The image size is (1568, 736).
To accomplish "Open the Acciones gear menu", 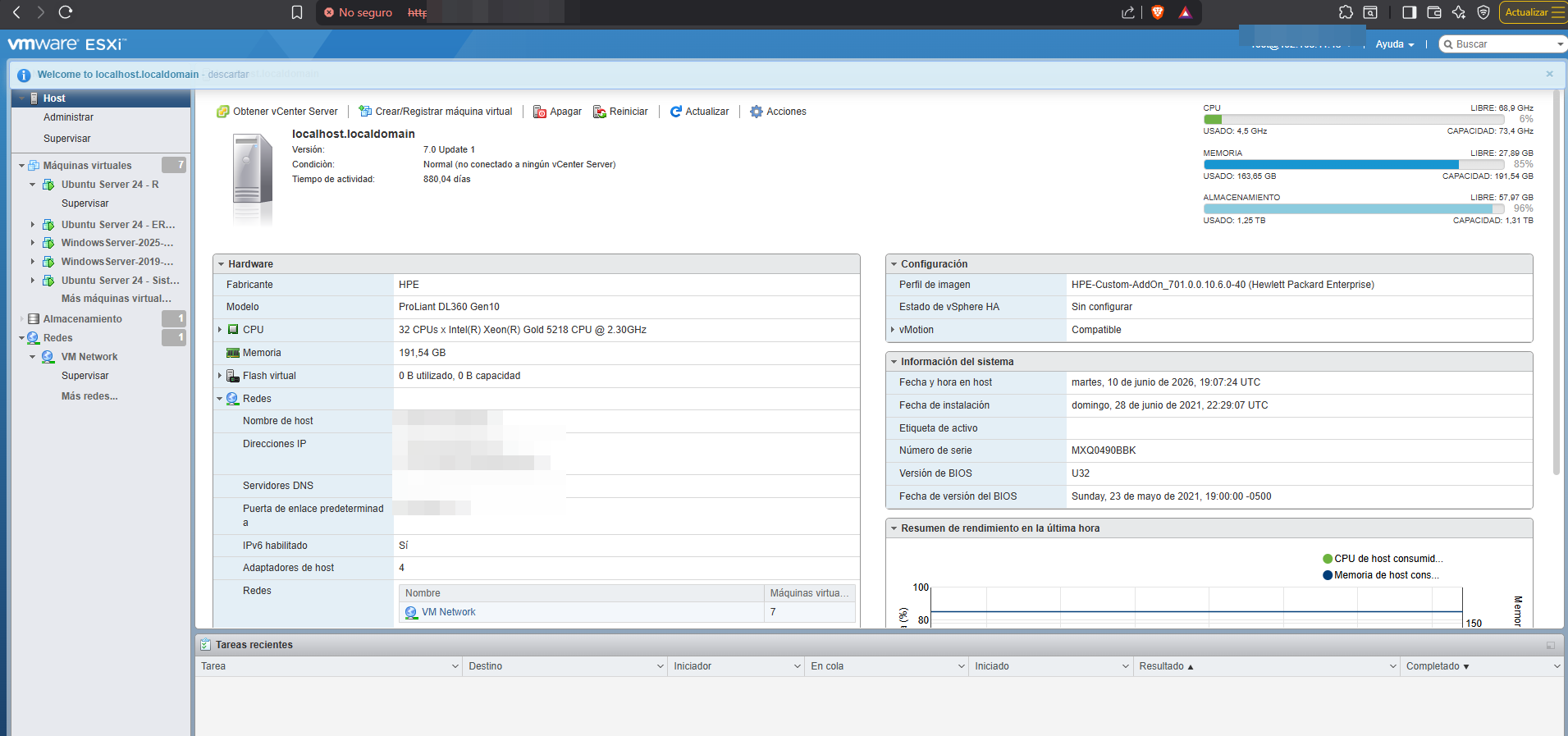I will coord(778,112).
